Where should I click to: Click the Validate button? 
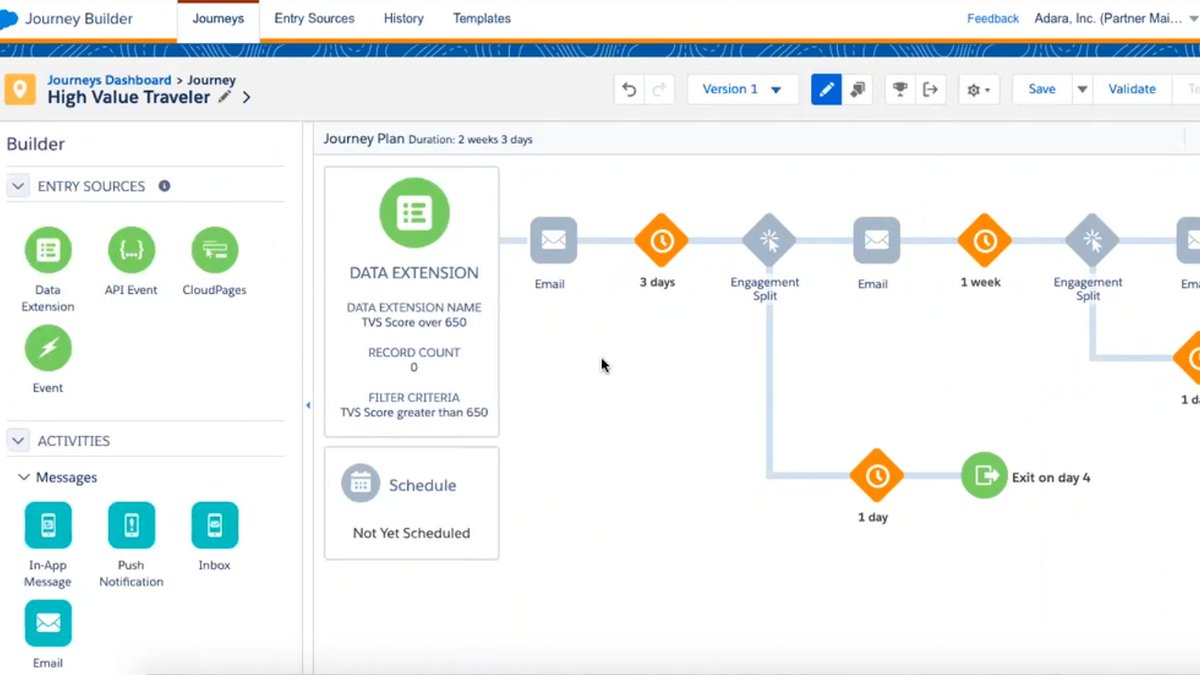coord(1132,89)
